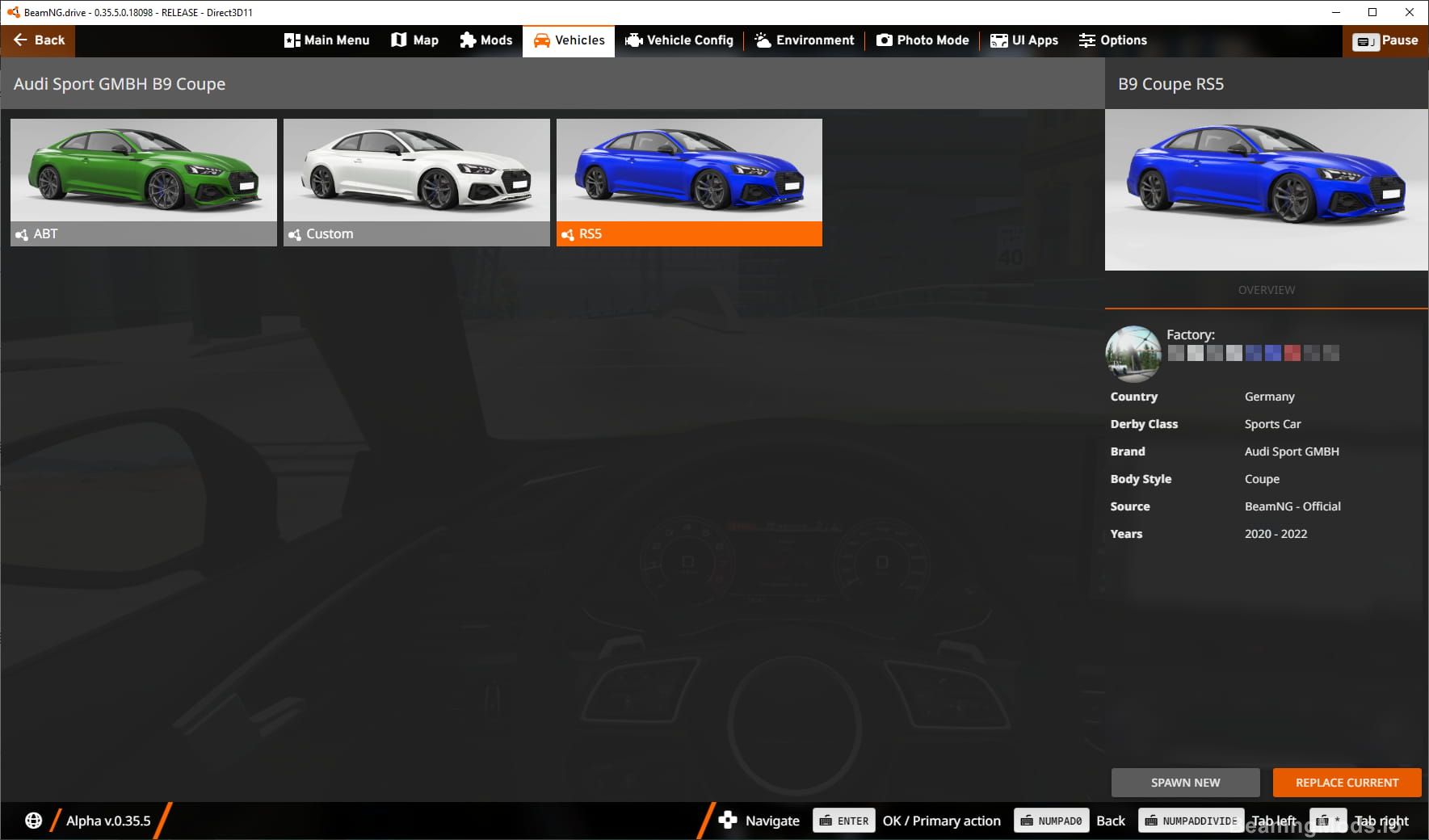Click the Alpha v.0.35.5 version label
Image resolution: width=1429 pixels, height=840 pixels.
(x=108, y=821)
